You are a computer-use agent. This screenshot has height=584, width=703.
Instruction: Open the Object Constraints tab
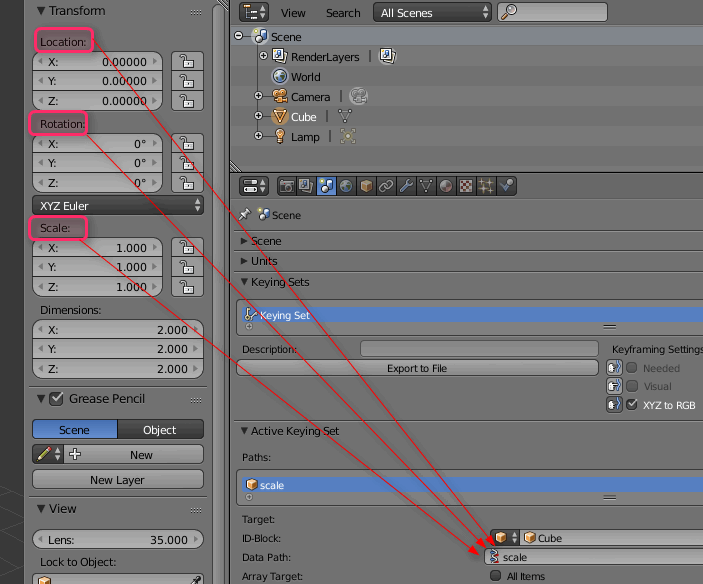pos(386,186)
